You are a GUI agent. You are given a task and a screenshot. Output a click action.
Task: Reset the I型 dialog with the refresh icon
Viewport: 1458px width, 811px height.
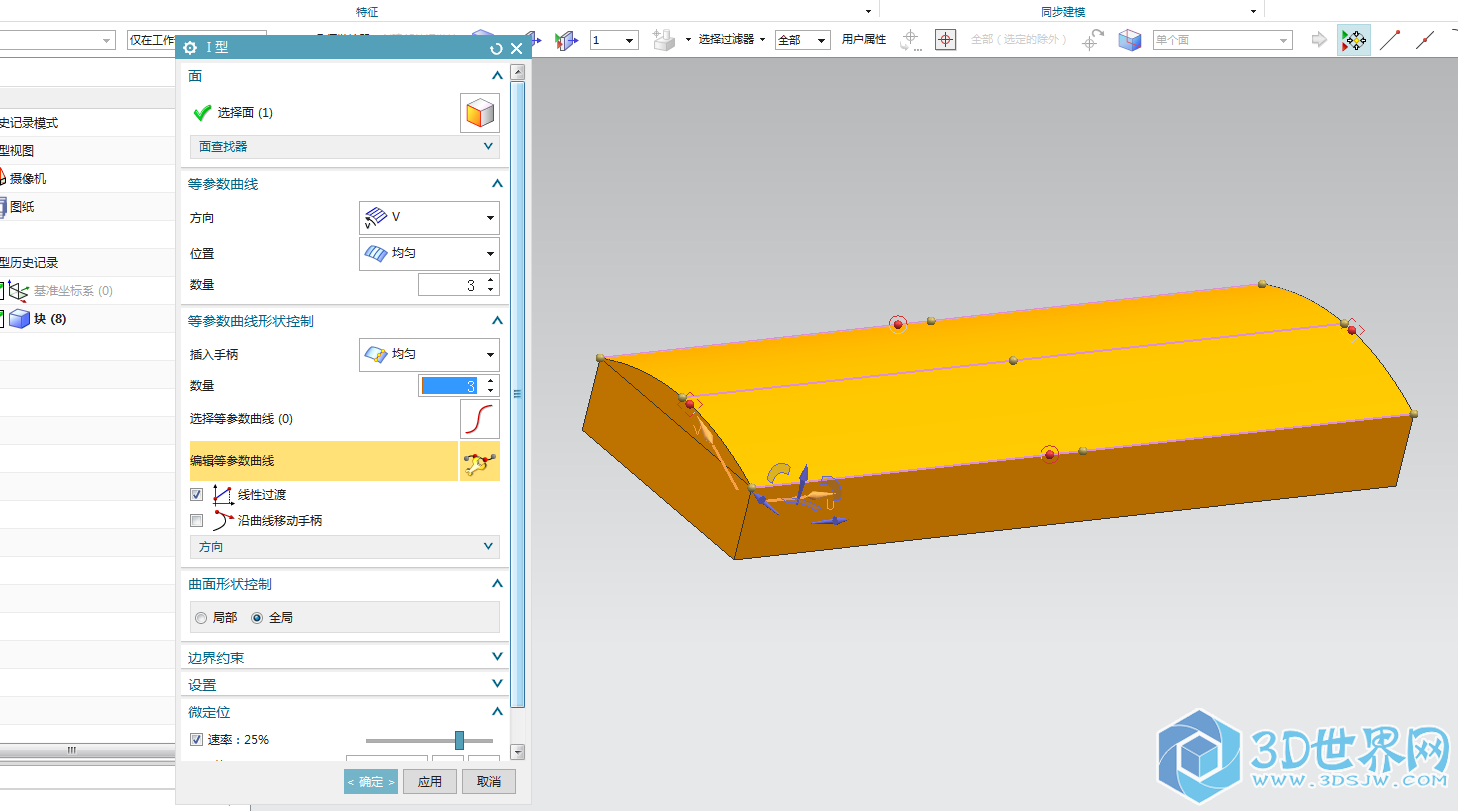(x=496, y=48)
